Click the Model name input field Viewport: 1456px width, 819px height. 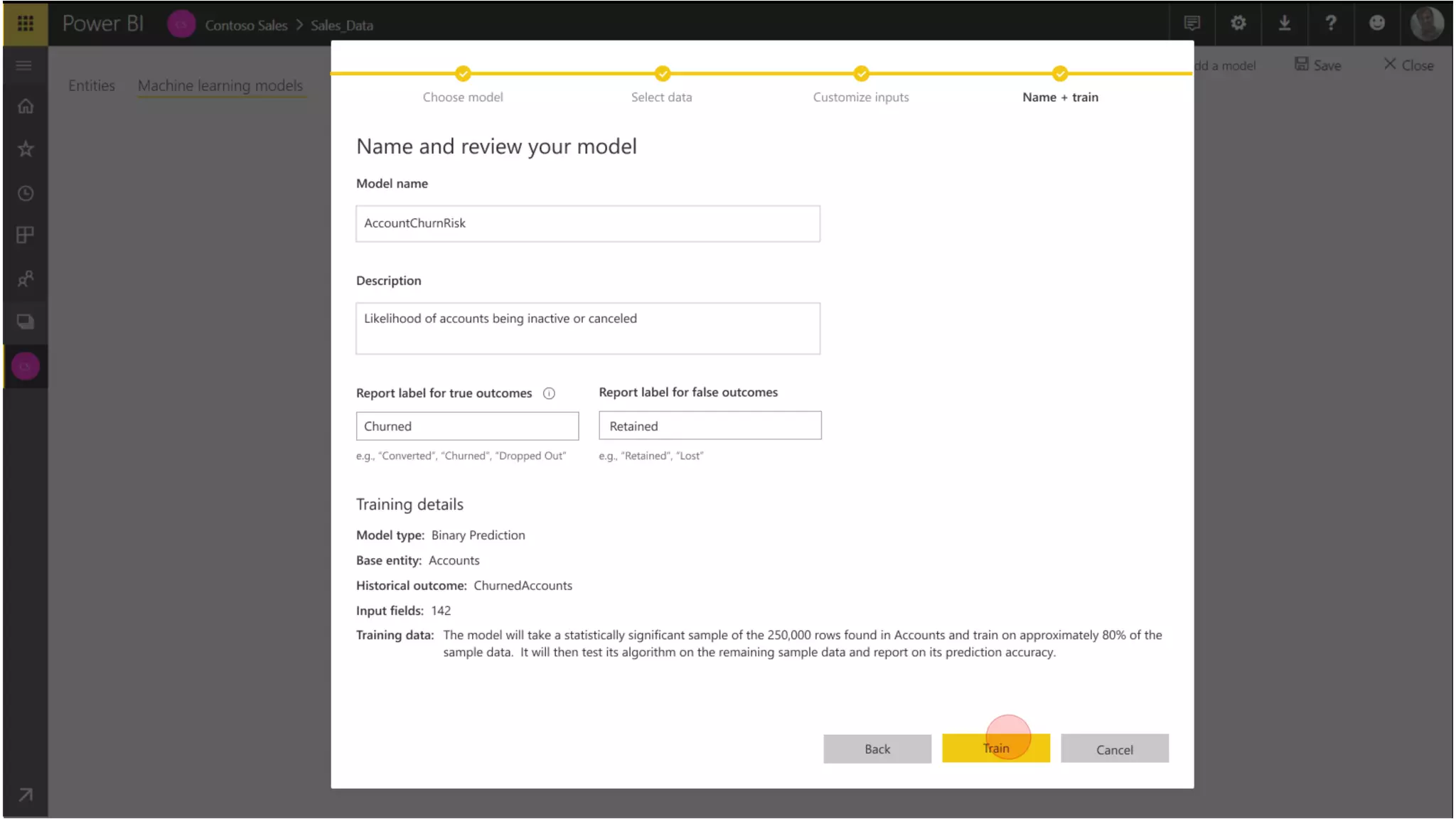587,224
